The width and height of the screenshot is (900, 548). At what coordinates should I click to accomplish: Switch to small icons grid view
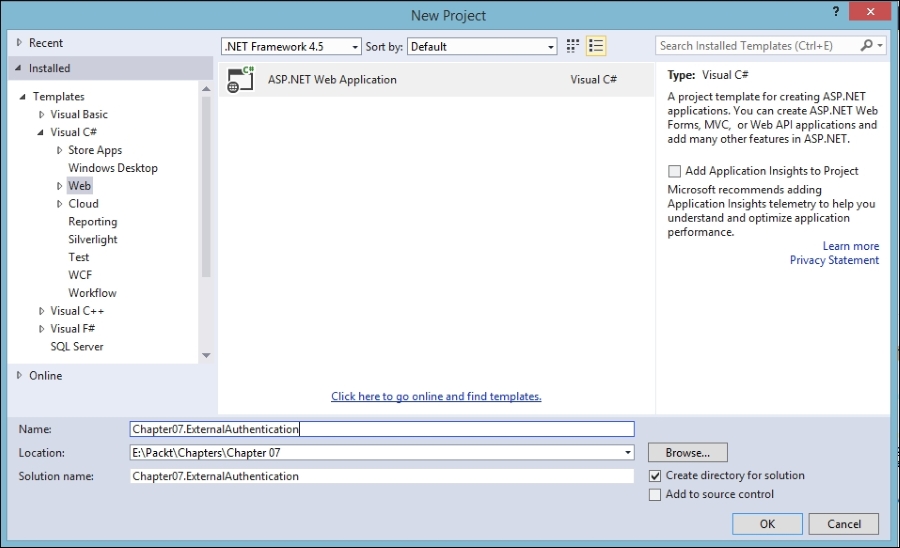click(573, 46)
